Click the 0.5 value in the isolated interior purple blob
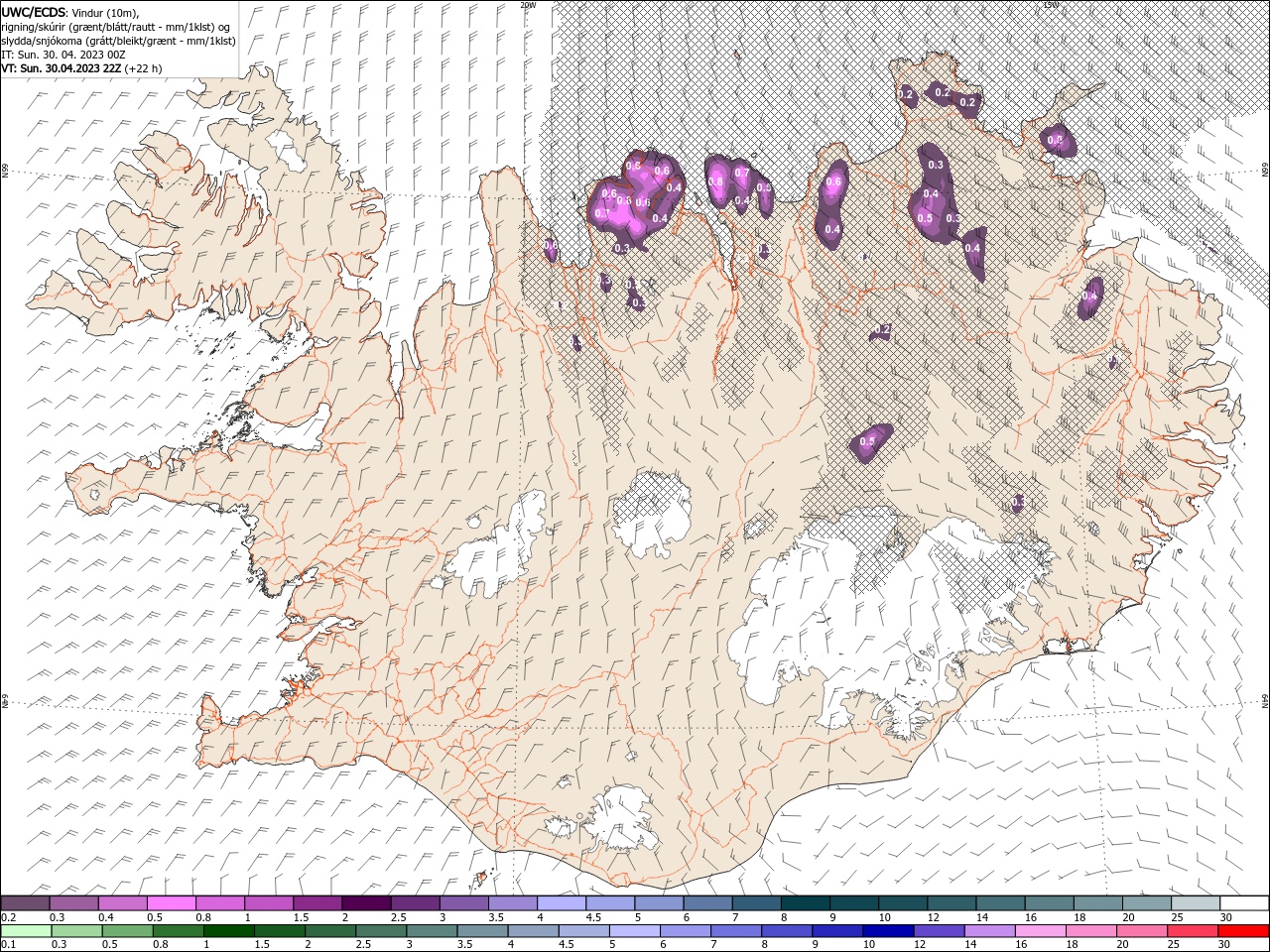1270x952 pixels. [x=867, y=441]
